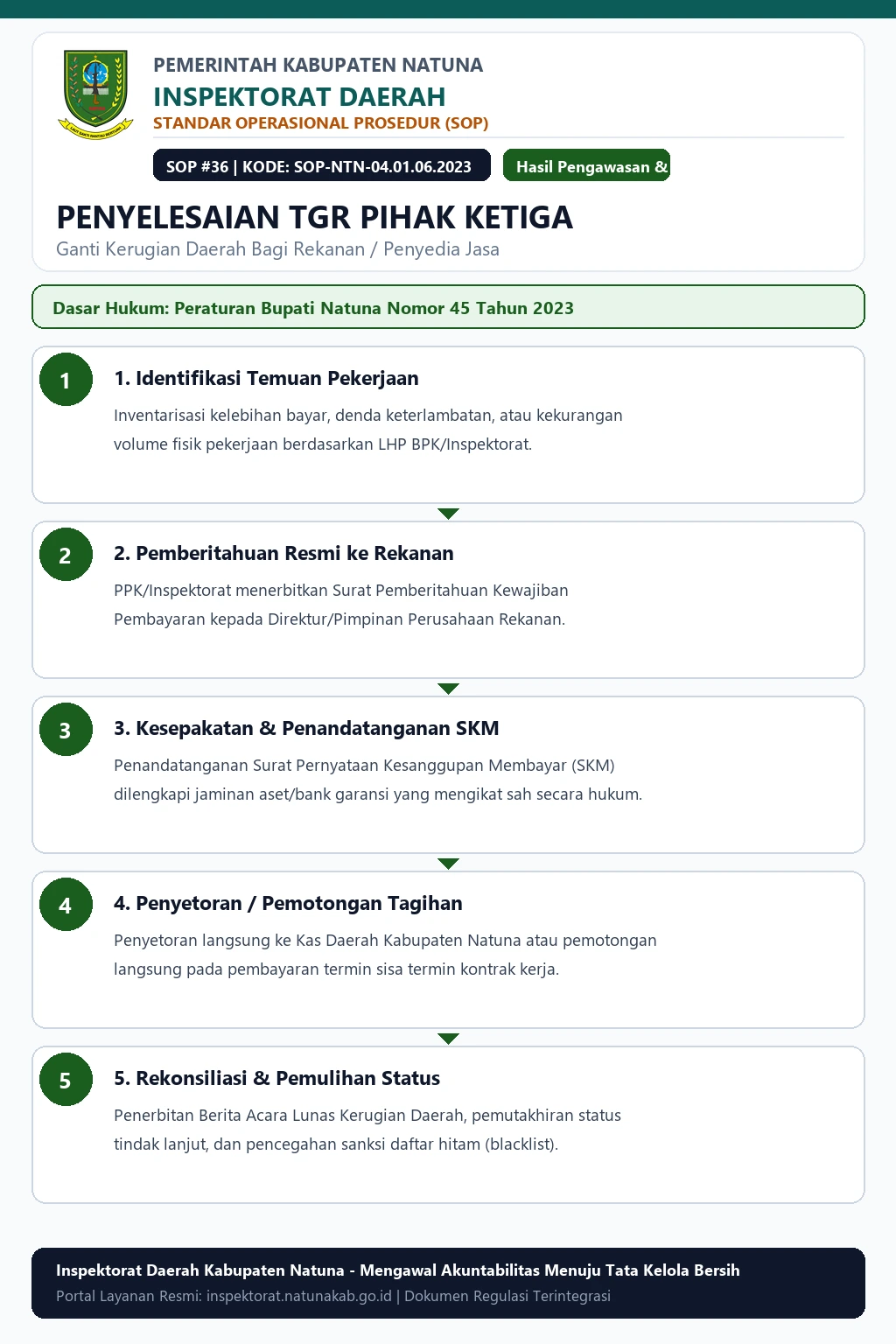Click the Penyelesaian TGR Pihak Ketiga title
This screenshot has width=896, height=1344.
click(314, 217)
